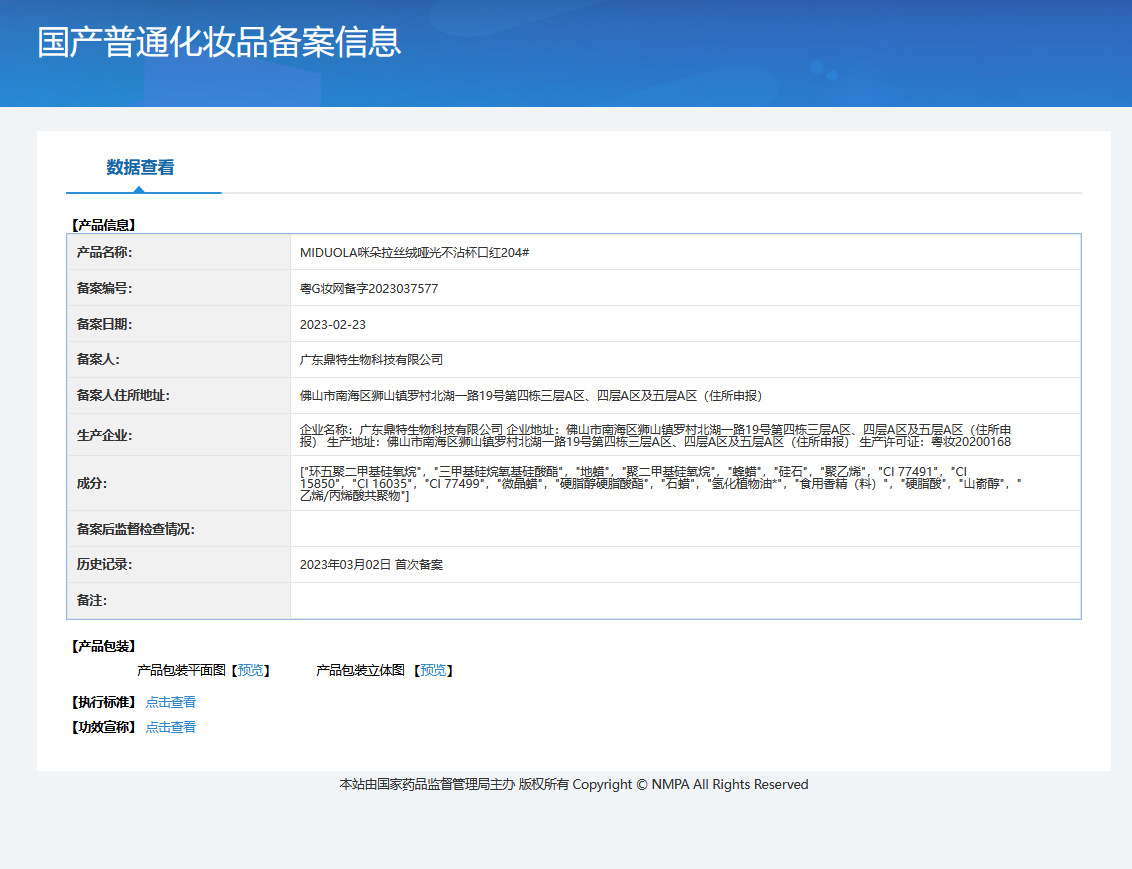The height and width of the screenshot is (869, 1132).
Task: Click the 备注 row label
Action: click(92, 600)
